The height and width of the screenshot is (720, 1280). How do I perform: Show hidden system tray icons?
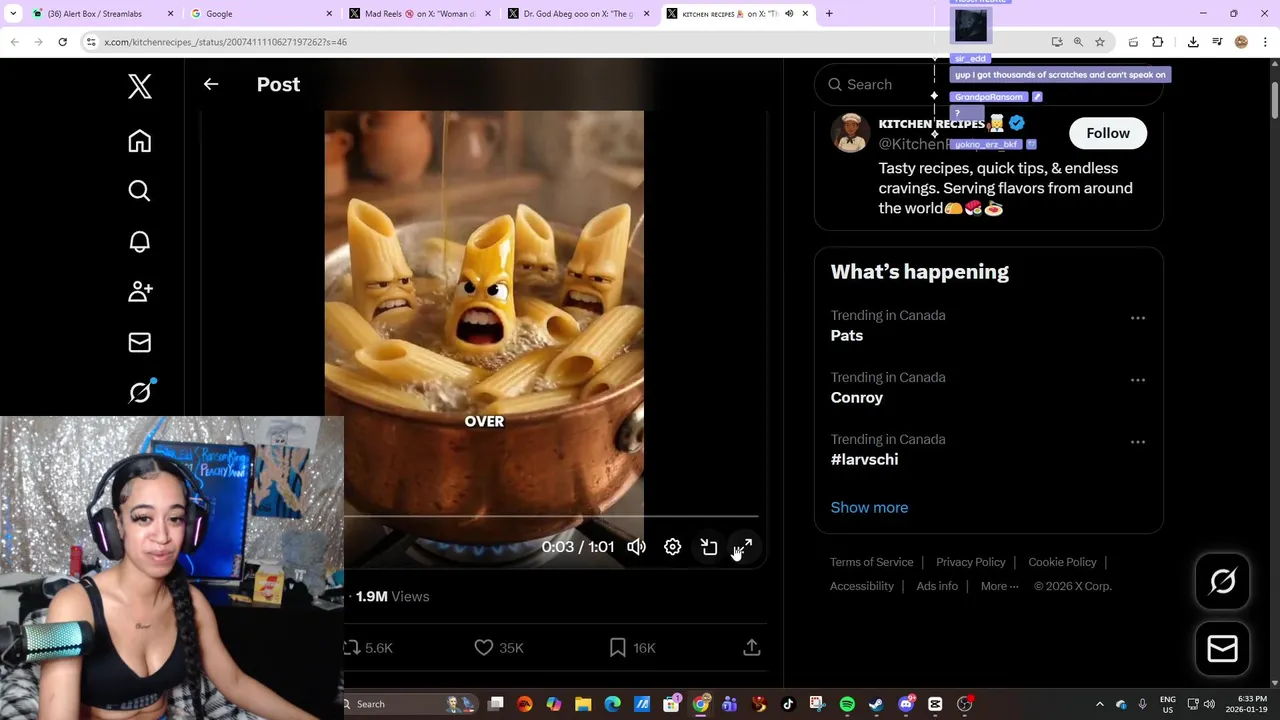1099,704
